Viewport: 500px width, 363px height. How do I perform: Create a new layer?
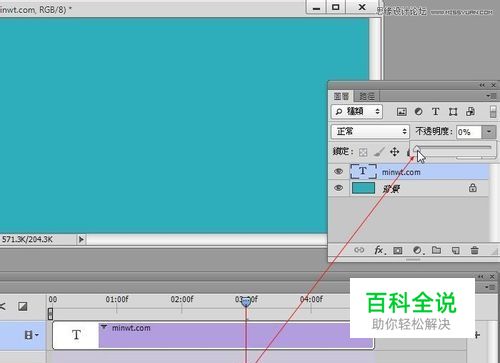click(x=456, y=250)
